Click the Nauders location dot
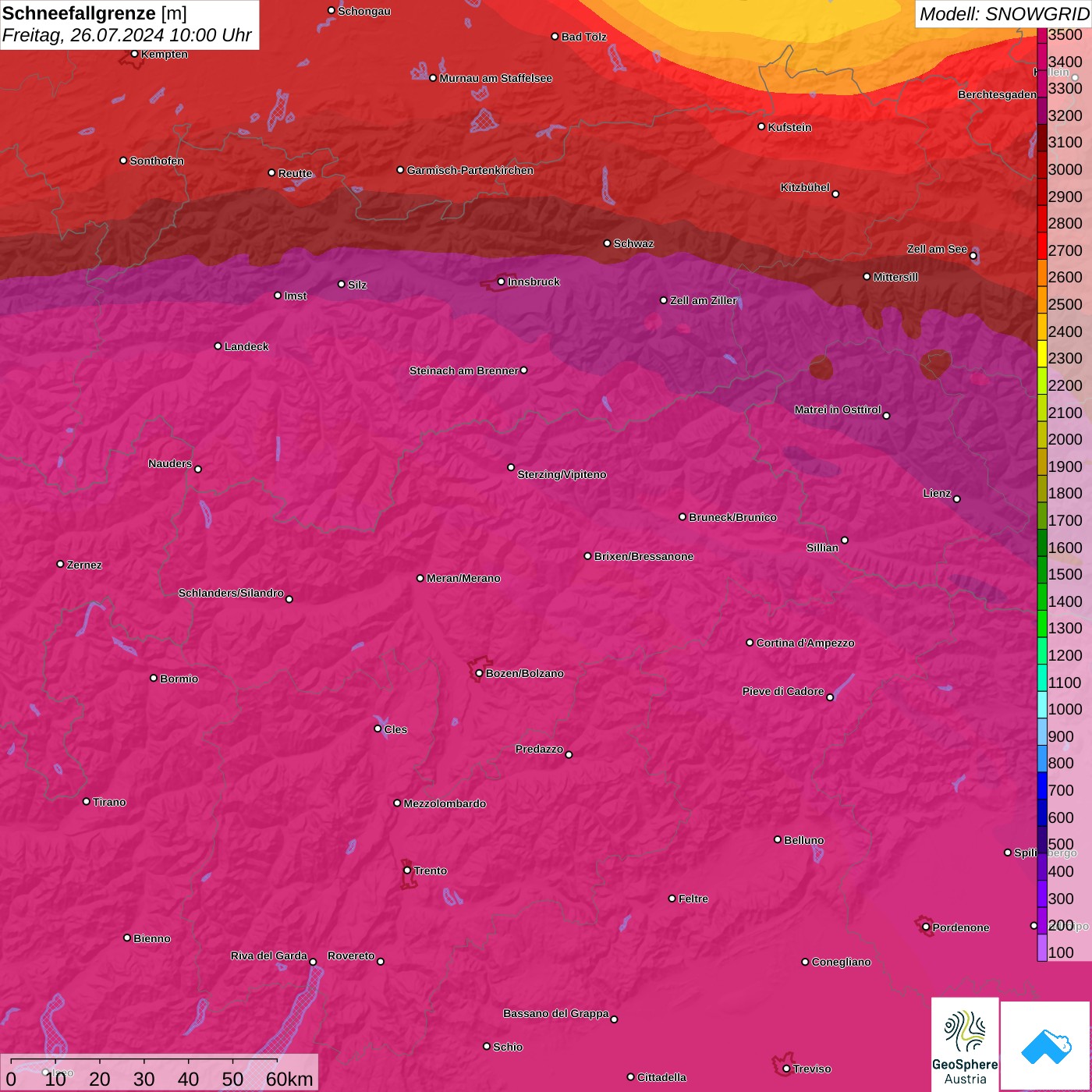1092x1092 pixels. (198, 469)
